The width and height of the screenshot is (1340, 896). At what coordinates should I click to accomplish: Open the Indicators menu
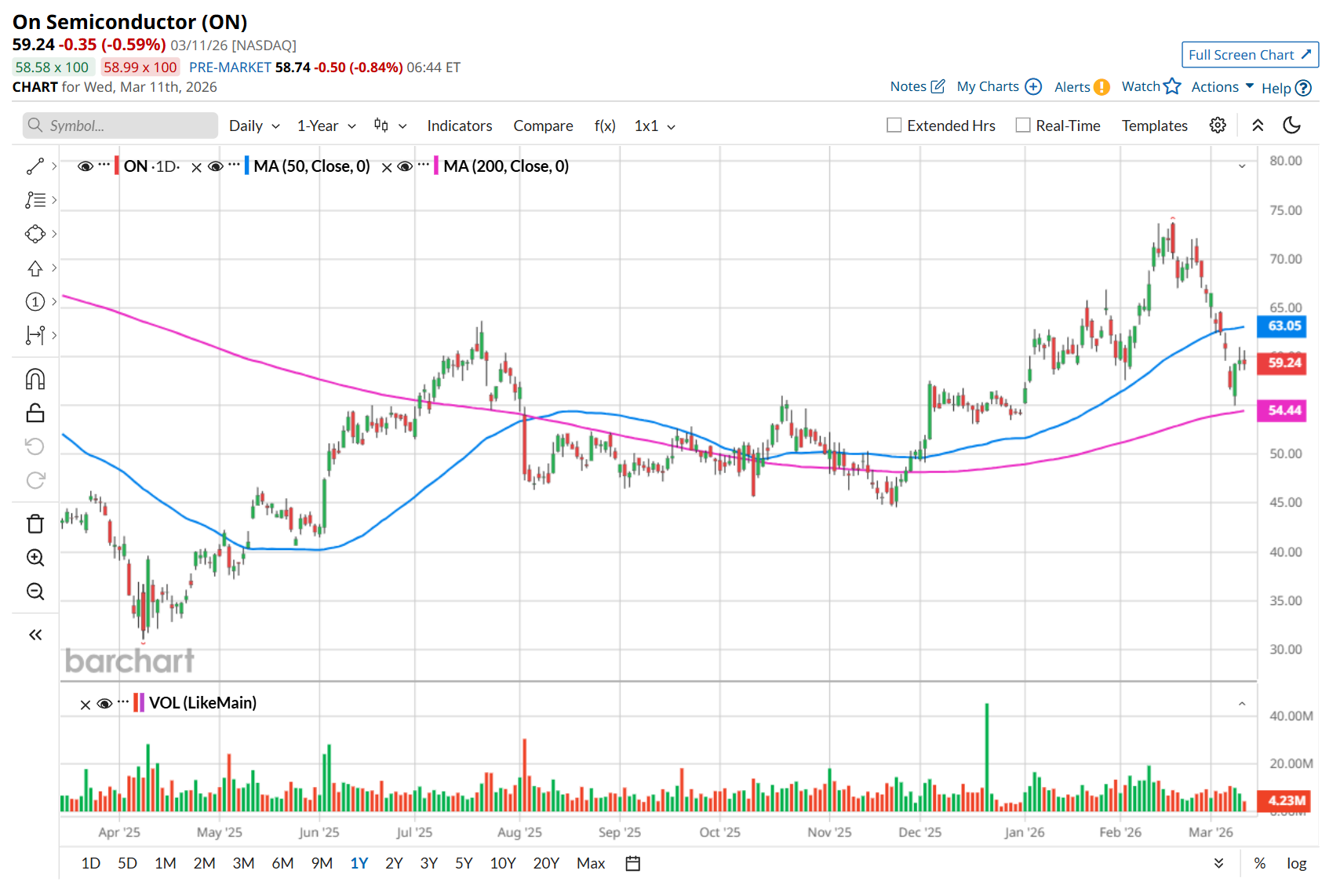pyautogui.click(x=460, y=126)
